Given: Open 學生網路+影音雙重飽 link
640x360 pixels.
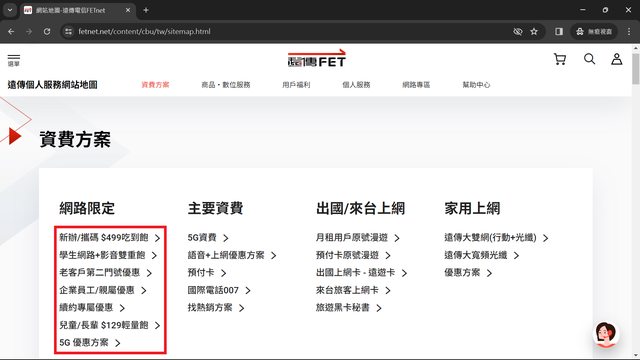Looking at the screenshot, I should click(x=108, y=255).
